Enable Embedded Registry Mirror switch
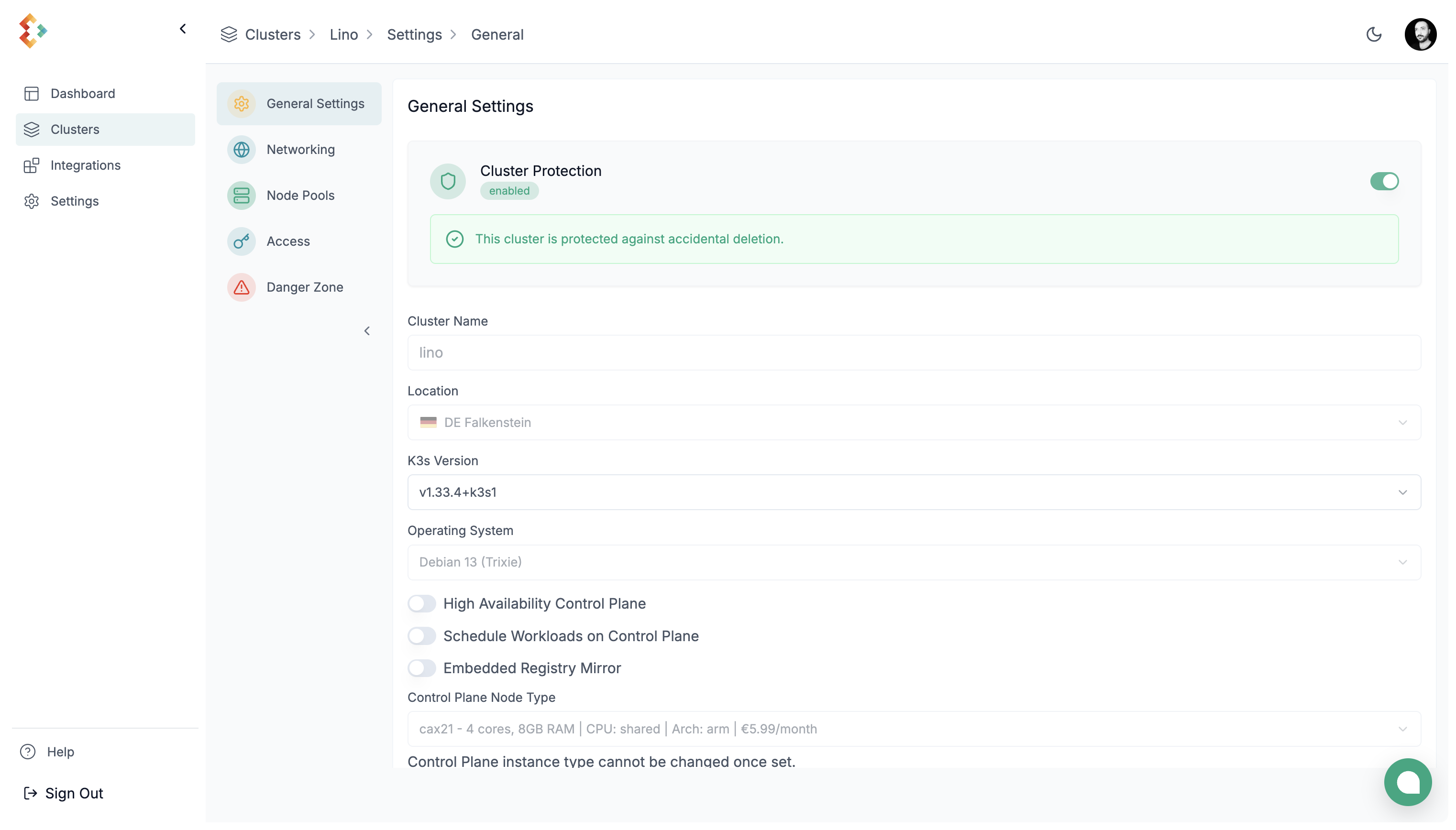Screen dimensions: 1456x830 [x=422, y=668]
